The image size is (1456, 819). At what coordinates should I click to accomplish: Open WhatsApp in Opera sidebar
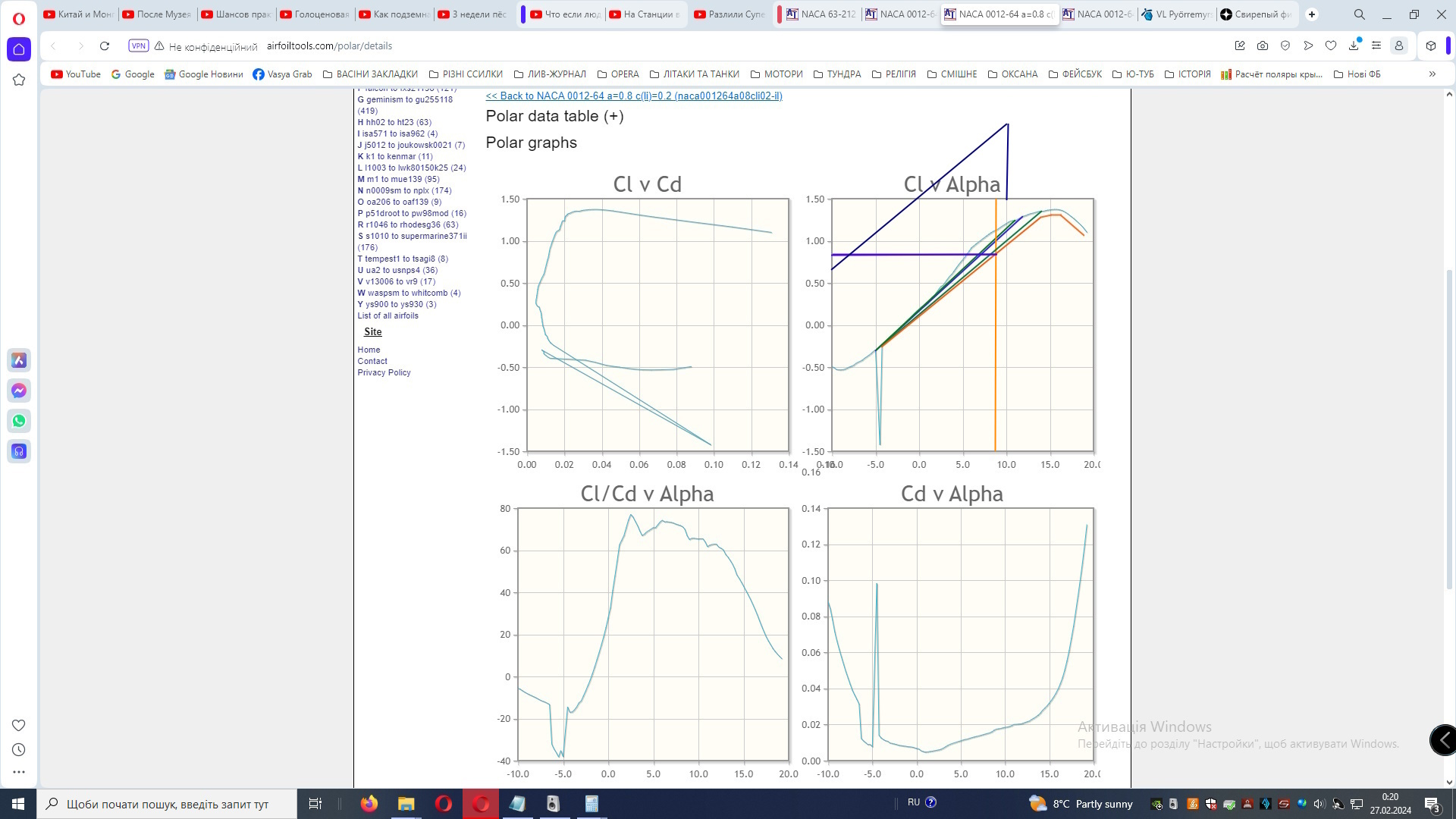coord(19,421)
